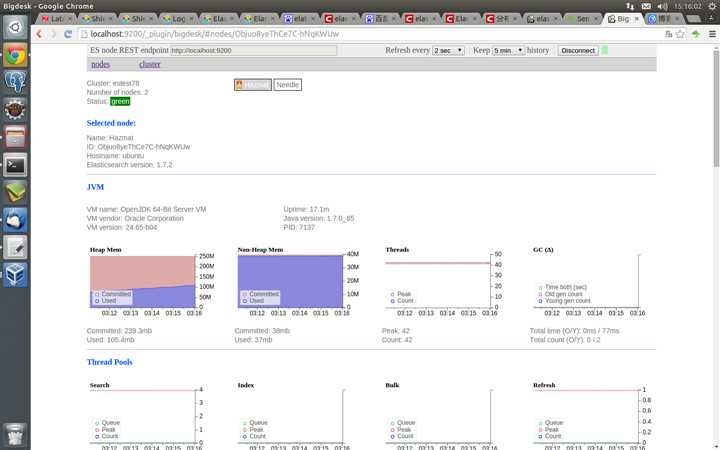Close the Bigdesk browser tab
The height and width of the screenshot is (450, 720).
tap(636, 19)
